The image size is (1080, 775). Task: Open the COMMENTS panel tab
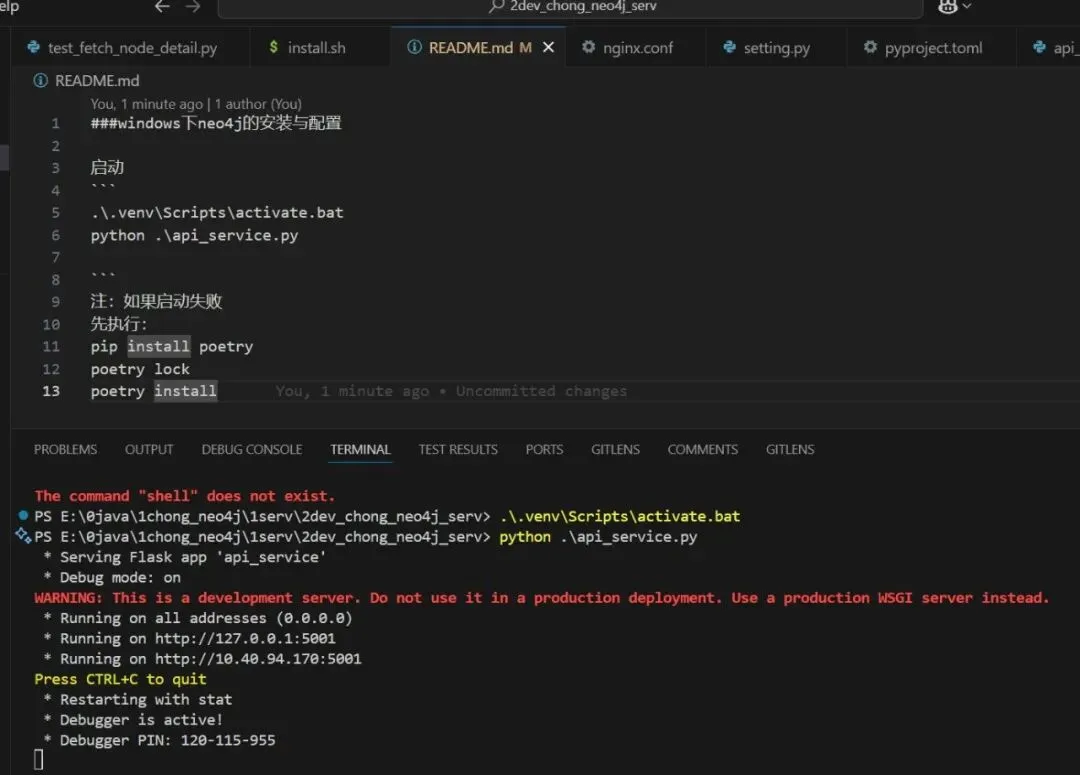(703, 449)
